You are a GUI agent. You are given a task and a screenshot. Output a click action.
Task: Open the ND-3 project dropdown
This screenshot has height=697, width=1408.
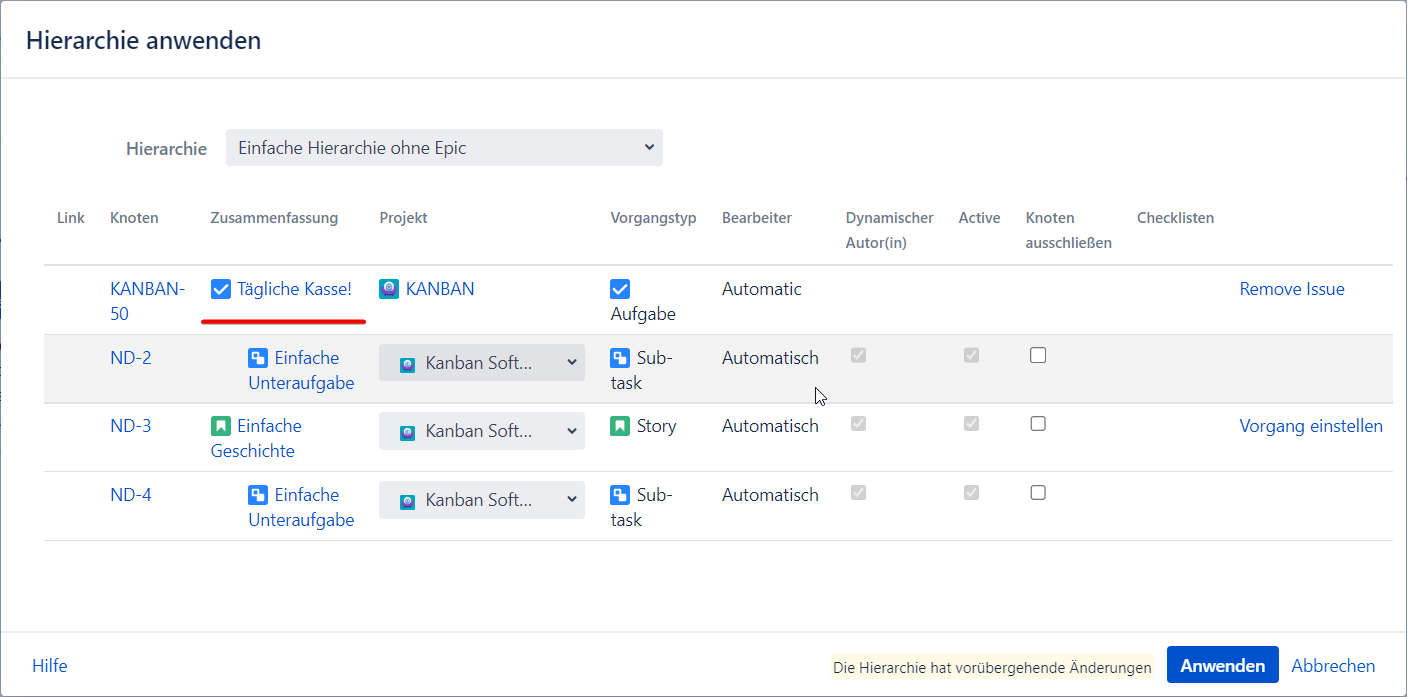[x=481, y=431]
